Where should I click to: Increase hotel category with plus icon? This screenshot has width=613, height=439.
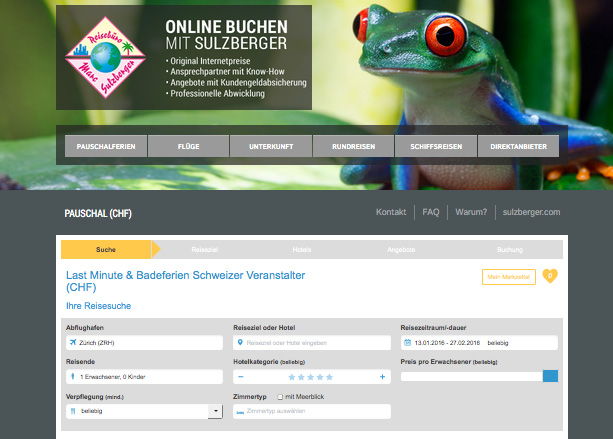coord(382,377)
